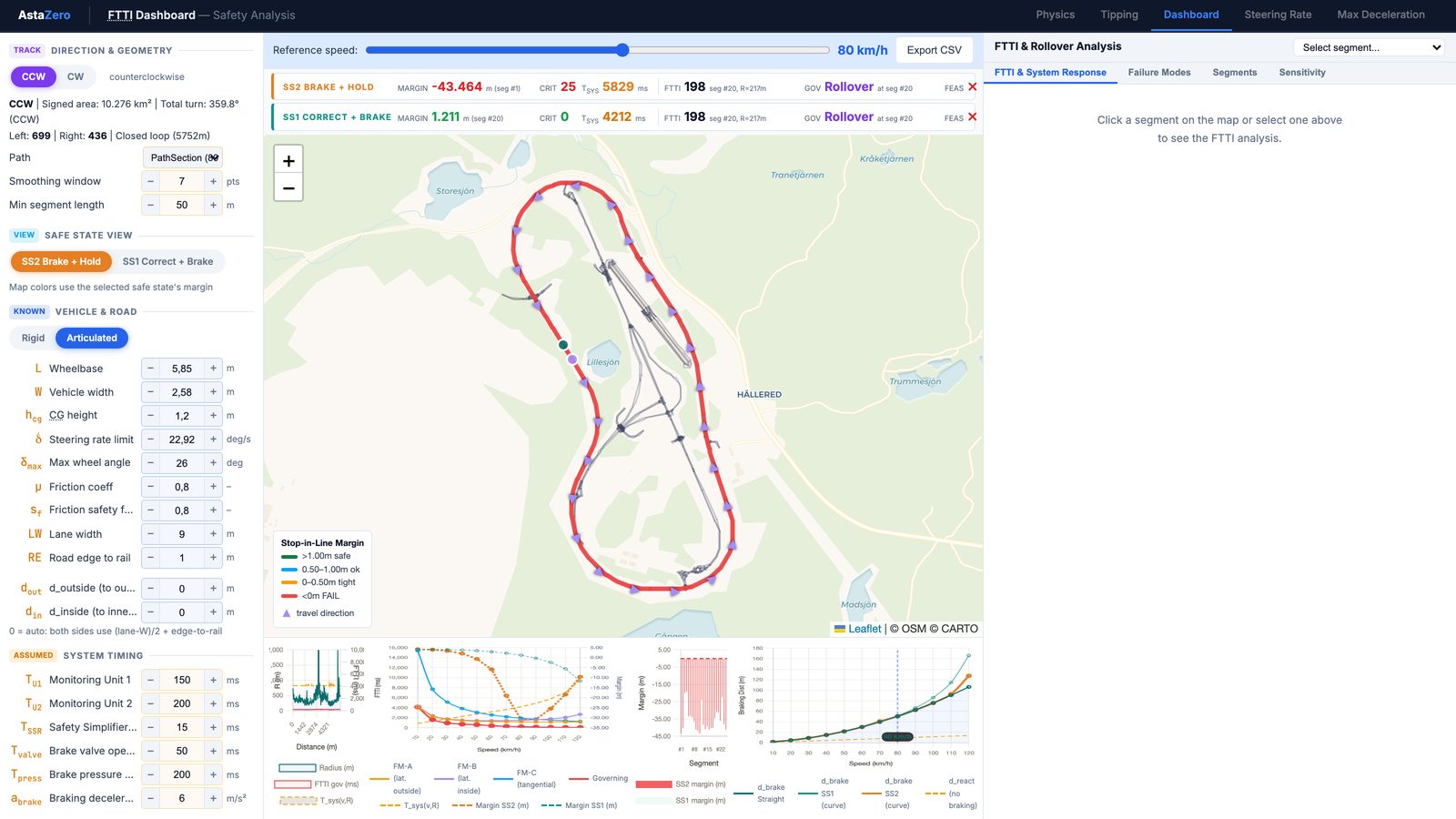Choose SS1 Correct + Brake view
Viewport: 1456px width, 819px height.
tap(168, 262)
